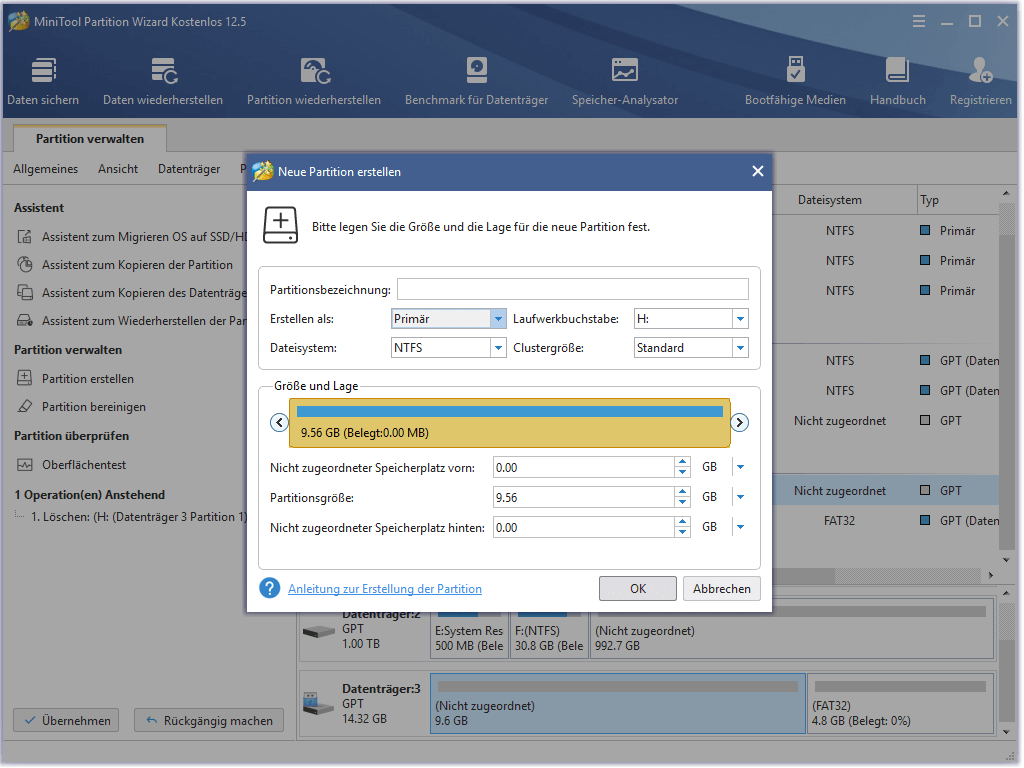Select the E:System Res 500 MB block
The width and height of the screenshot is (1024, 768).
[x=469, y=630]
